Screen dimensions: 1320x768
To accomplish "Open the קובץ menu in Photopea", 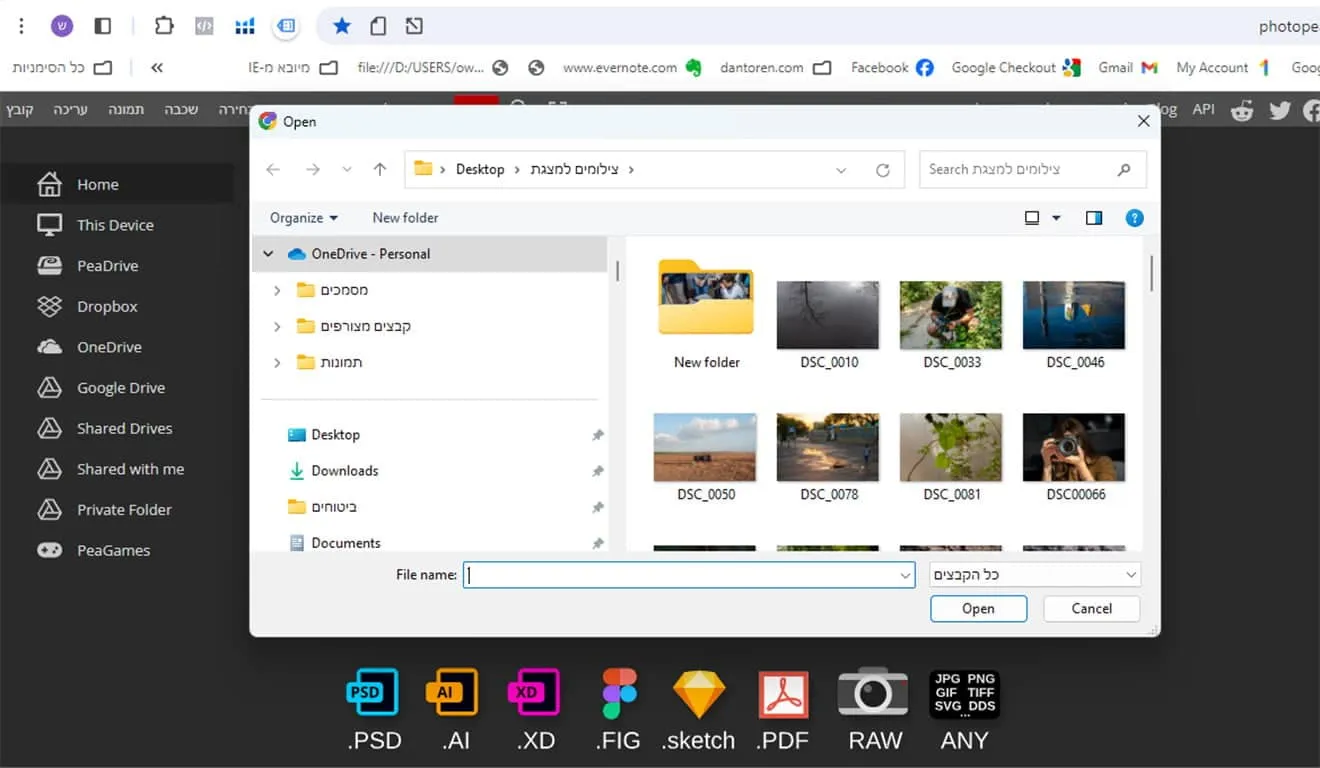I will 20,109.
